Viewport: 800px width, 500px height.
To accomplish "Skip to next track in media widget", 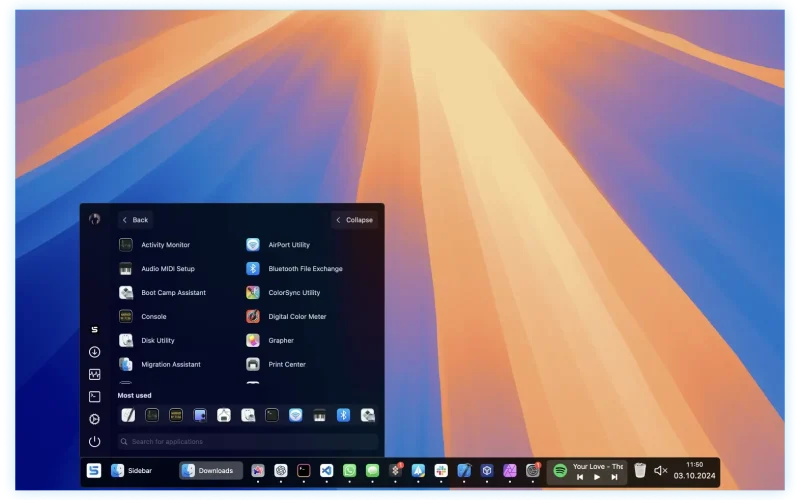I will 615,478.
